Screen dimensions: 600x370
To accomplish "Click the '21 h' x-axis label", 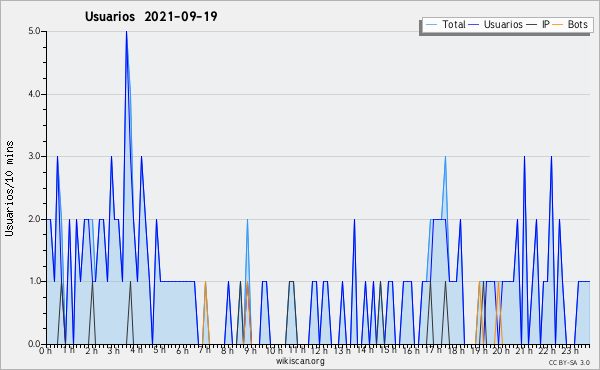I will pyautogui.click(x=525, y=351).
